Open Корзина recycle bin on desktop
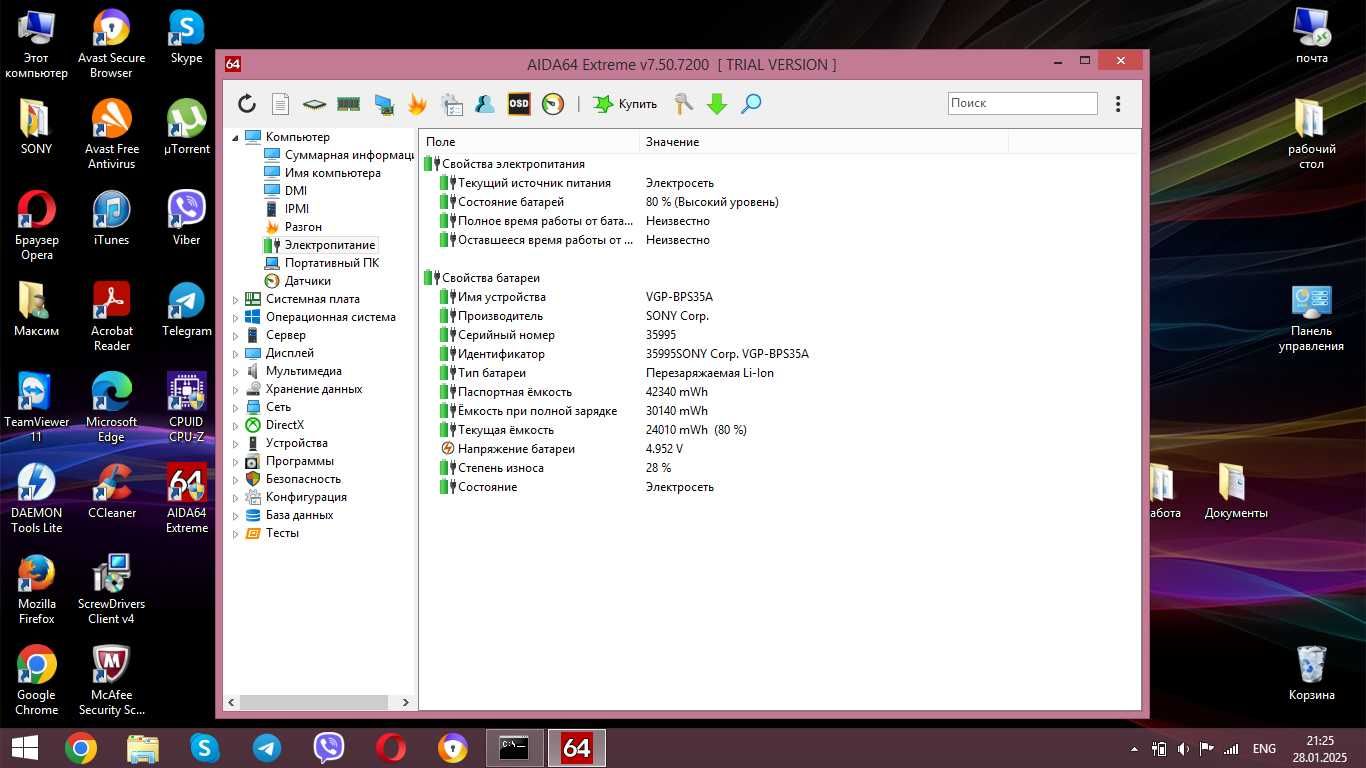This screenshot has width=1366, height=768. click(1311, 673)
